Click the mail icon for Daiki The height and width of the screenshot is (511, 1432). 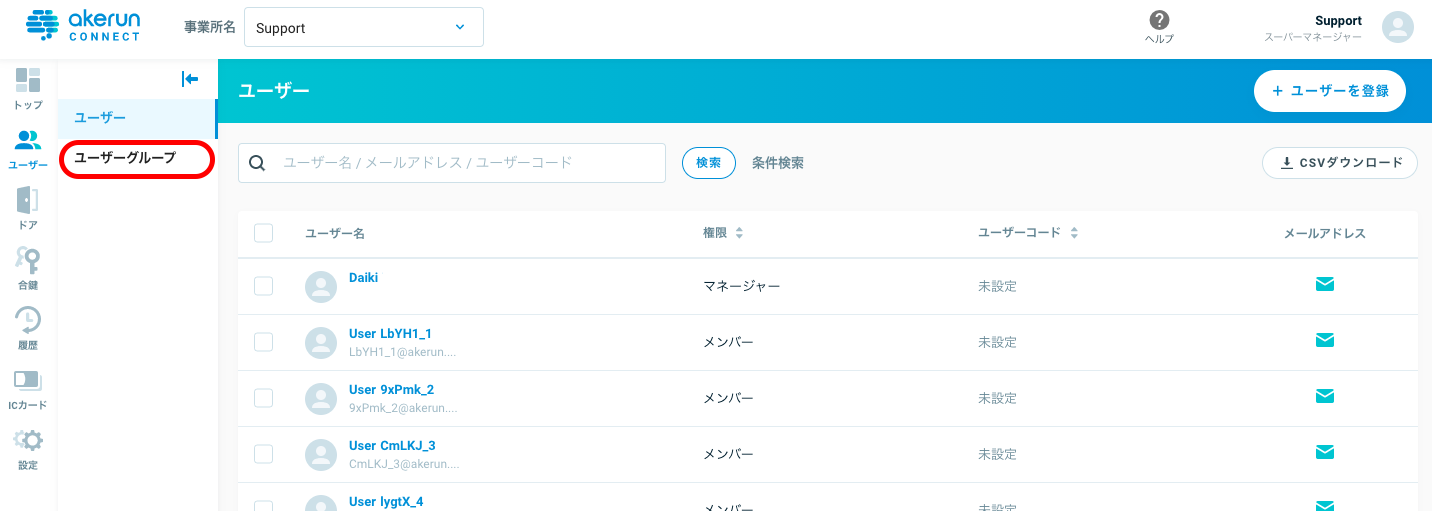[1325, 284]
